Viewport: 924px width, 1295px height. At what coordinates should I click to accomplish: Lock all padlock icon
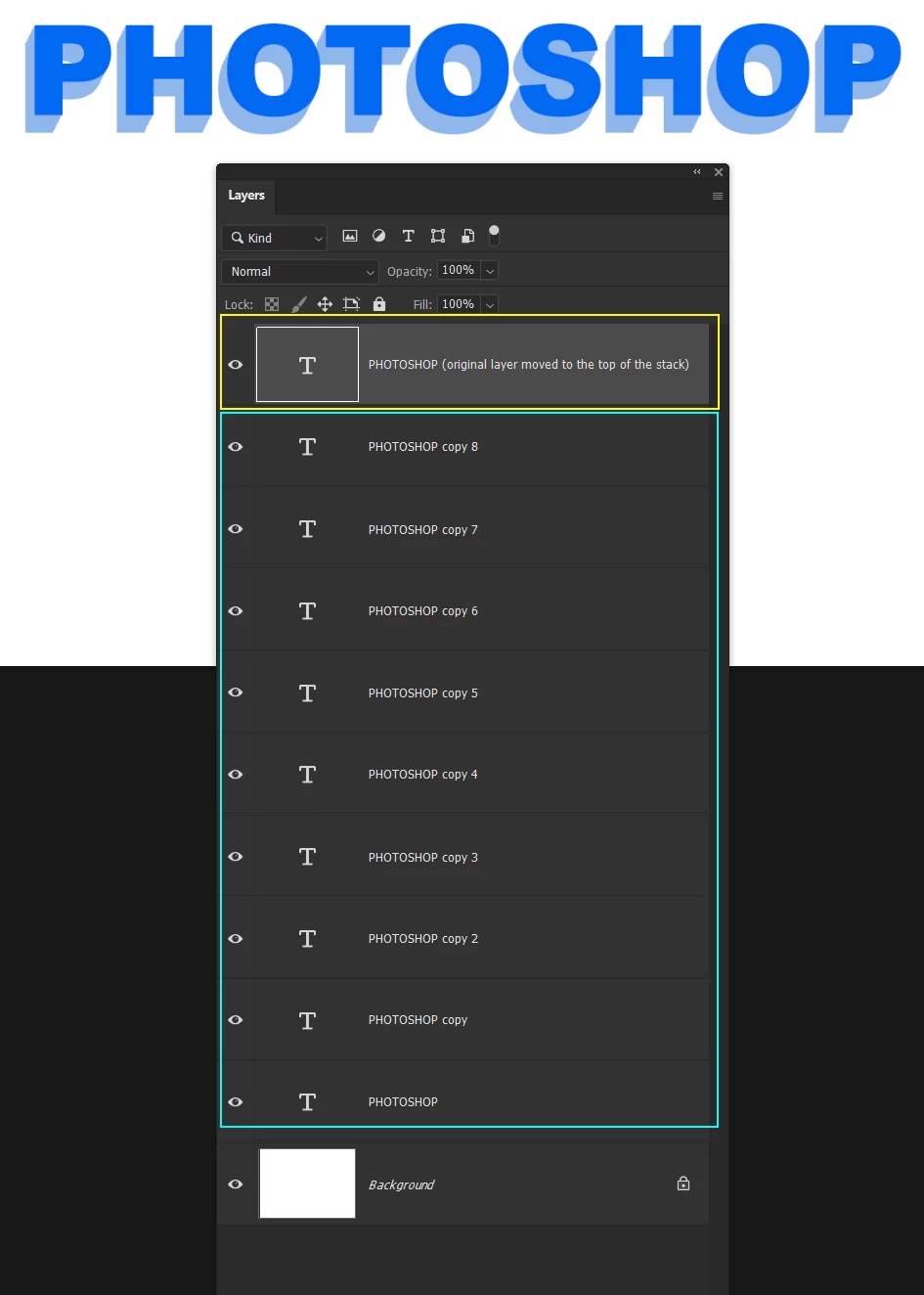tap(379, 304)
